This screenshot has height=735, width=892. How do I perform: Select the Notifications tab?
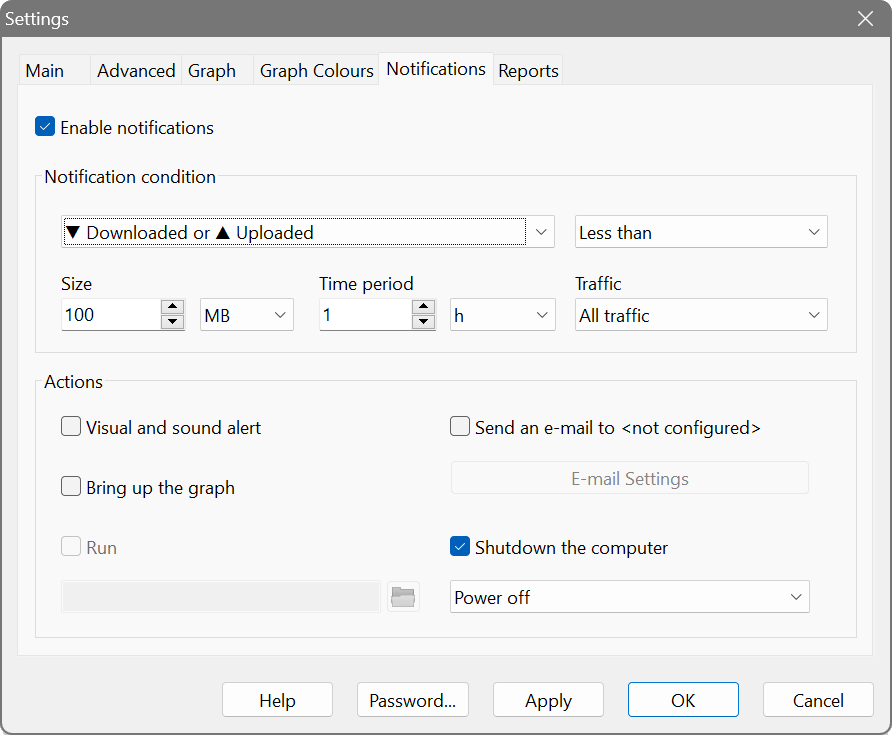436,69
